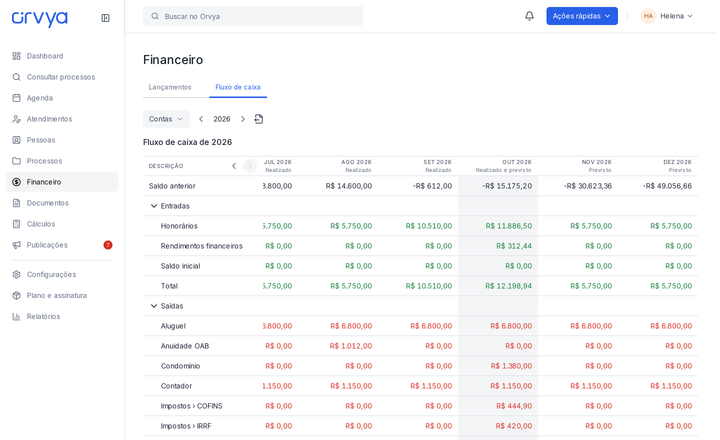Collapse the Entradas section

click(x=154, y=206)
